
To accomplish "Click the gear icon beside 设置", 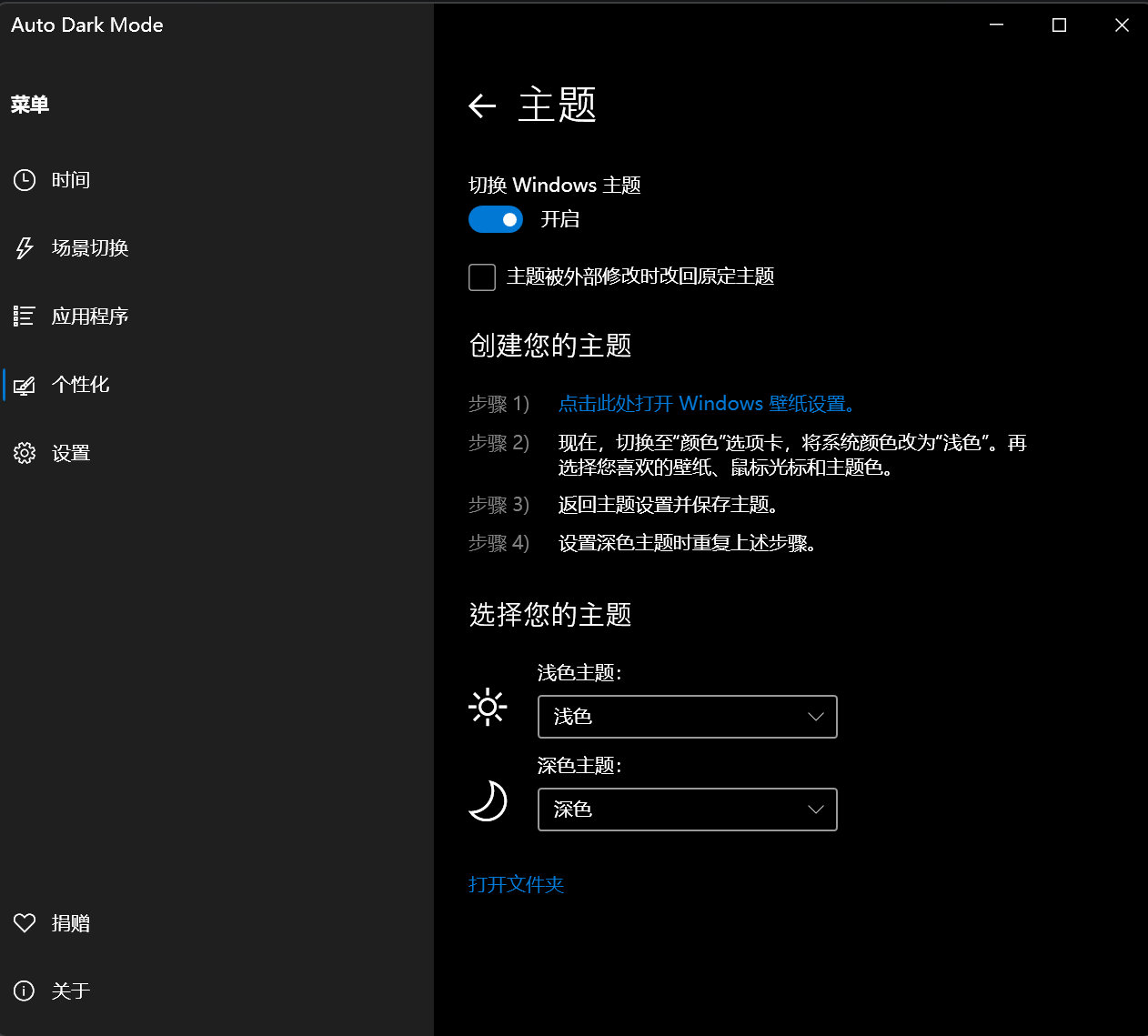I will 25,453.
